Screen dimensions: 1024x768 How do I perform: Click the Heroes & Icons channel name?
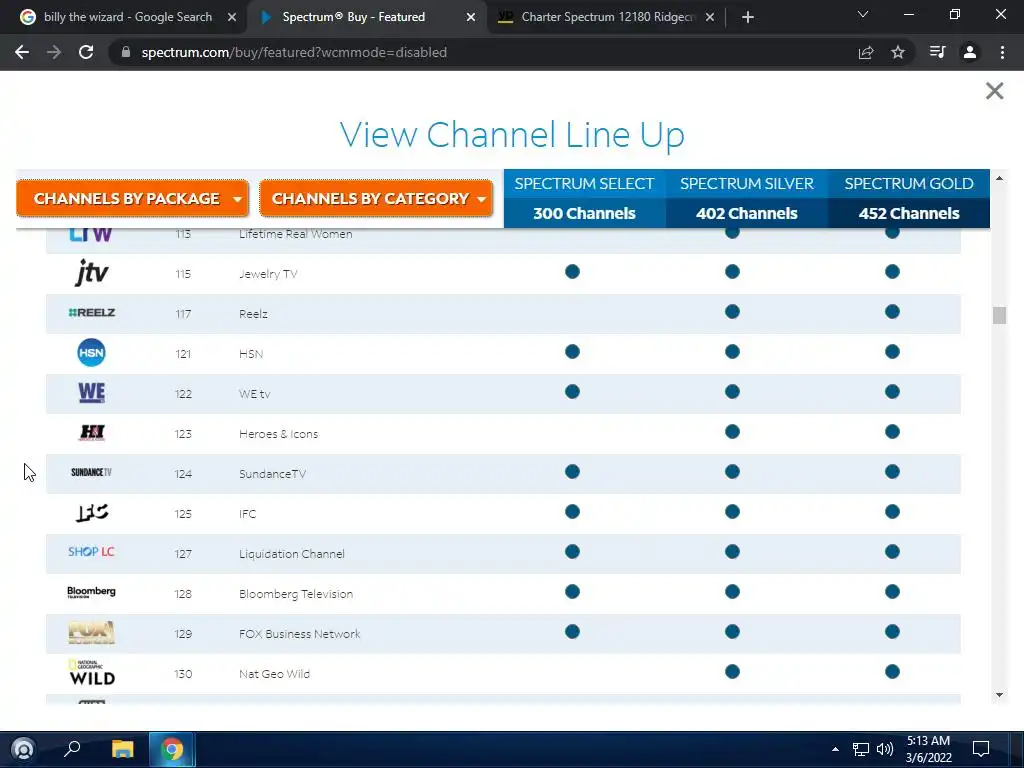pyautogui.click(x=278, y=434)
